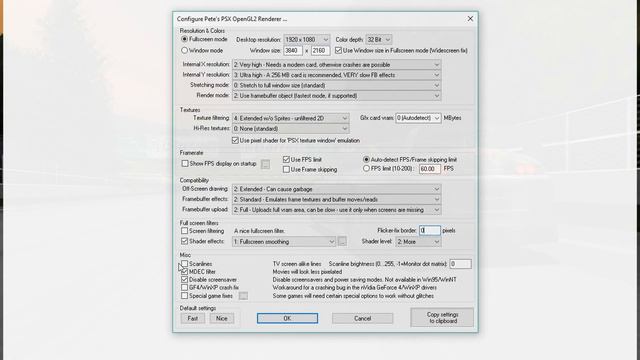Open Render mode dropdown
This screenshot has width=640, height=360.
point(337,96)
